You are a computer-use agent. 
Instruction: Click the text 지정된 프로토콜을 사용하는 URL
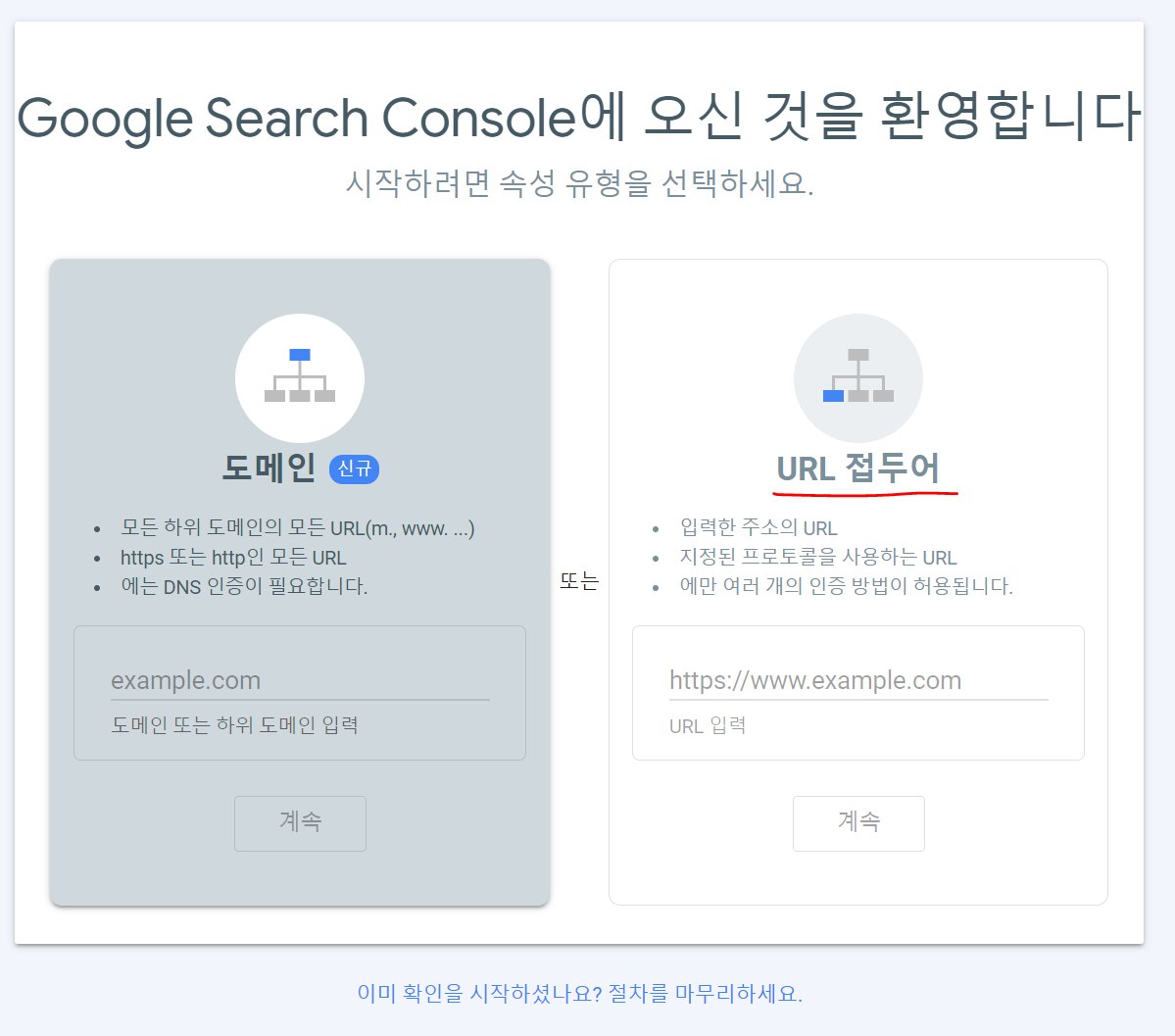point(818,557)
